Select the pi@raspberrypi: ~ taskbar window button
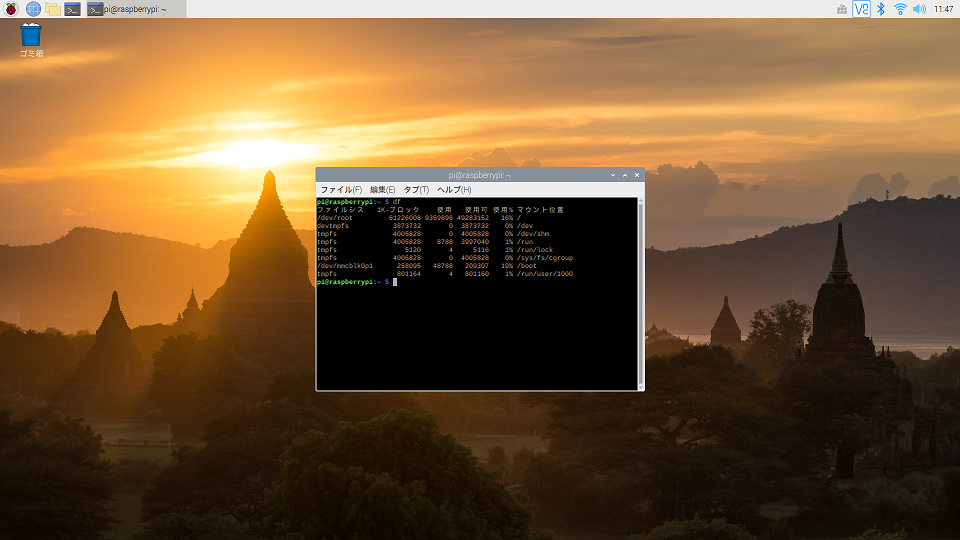The width and height of the screenshot is (960, 540). 135,9
